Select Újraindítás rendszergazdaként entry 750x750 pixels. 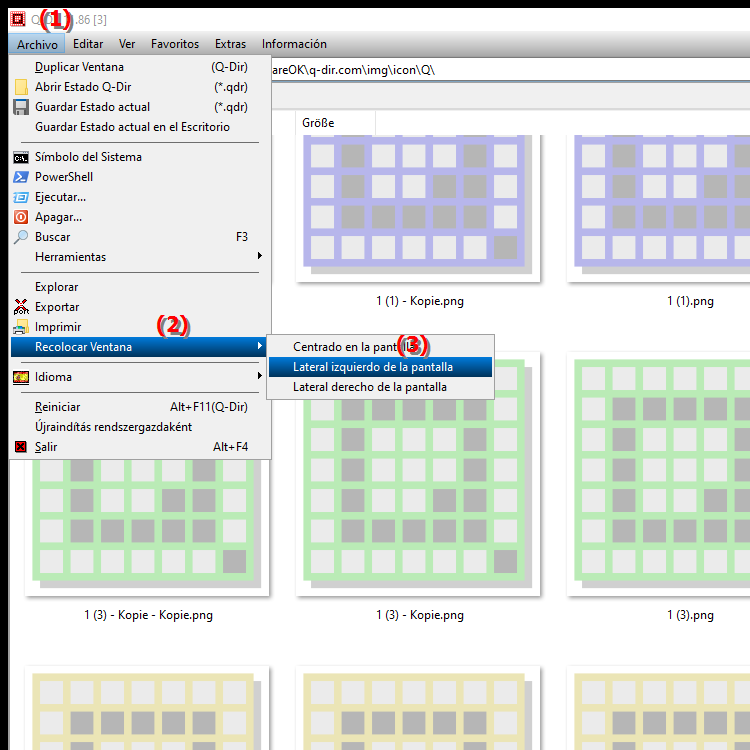(141, 427)
